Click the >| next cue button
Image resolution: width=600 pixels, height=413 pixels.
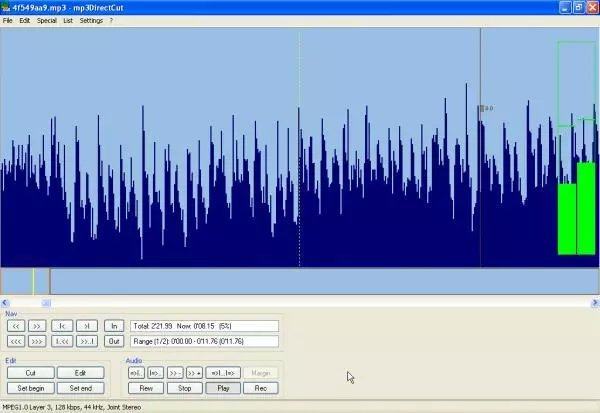point(87,326)
